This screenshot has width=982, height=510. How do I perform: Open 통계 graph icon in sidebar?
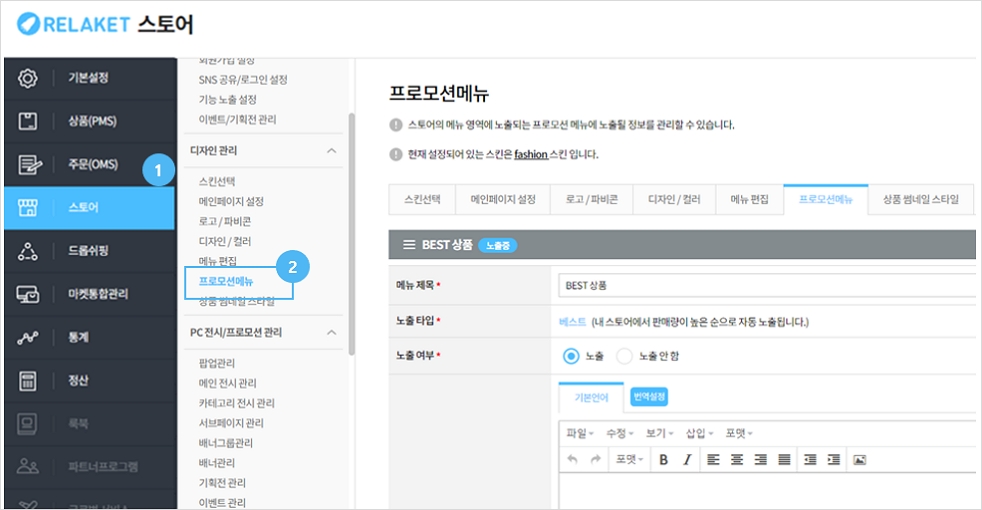point(29,337)
